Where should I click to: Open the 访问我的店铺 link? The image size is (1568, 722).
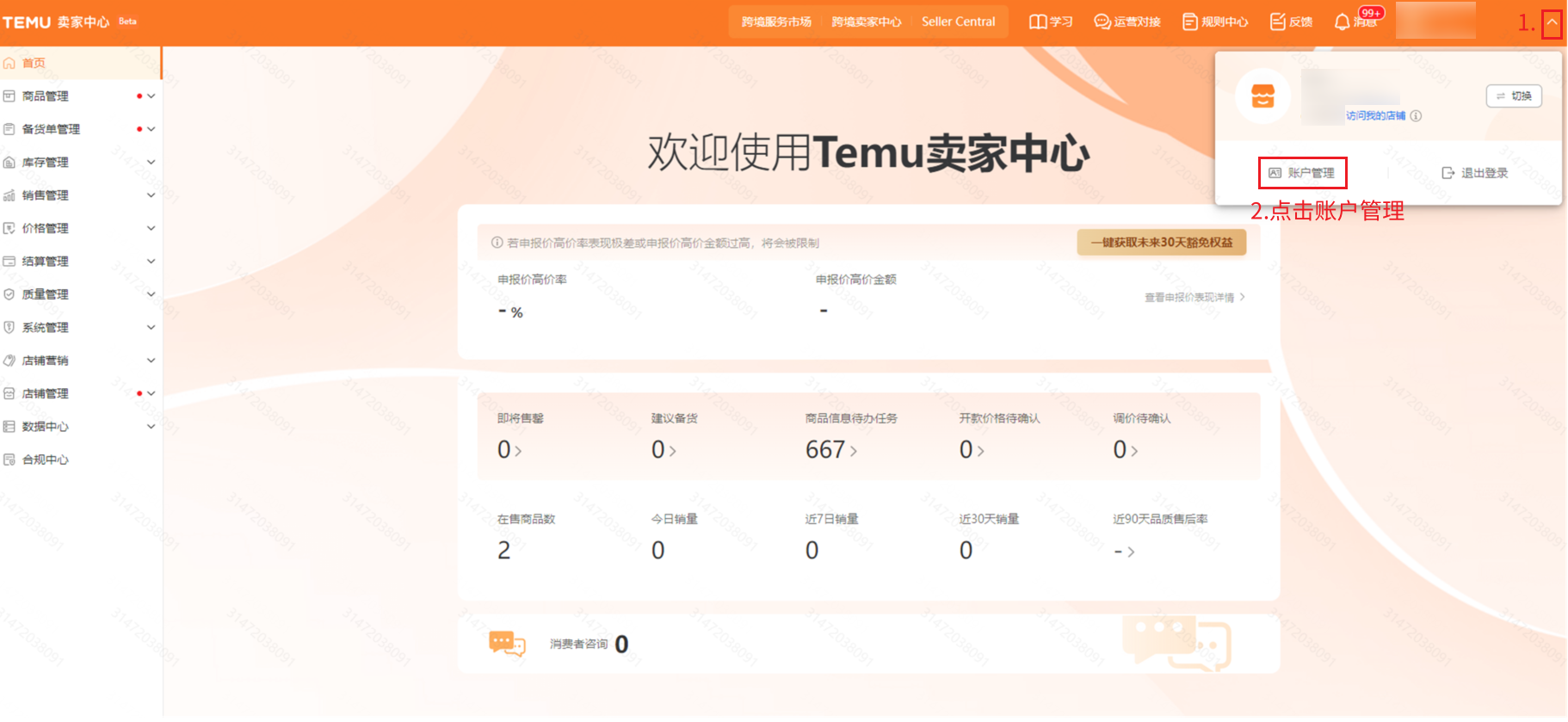pyautogui.click(x=1375, y=116)
